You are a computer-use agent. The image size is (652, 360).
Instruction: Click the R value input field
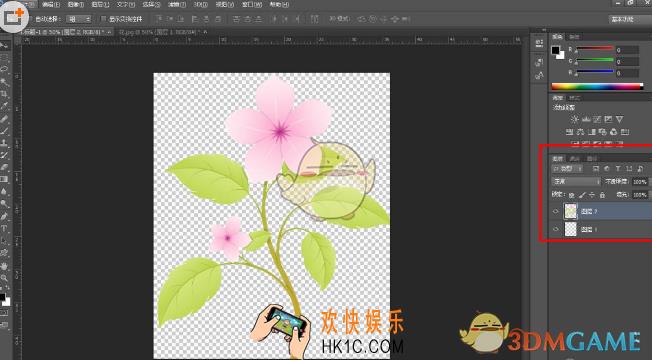[x=627, y=50]
